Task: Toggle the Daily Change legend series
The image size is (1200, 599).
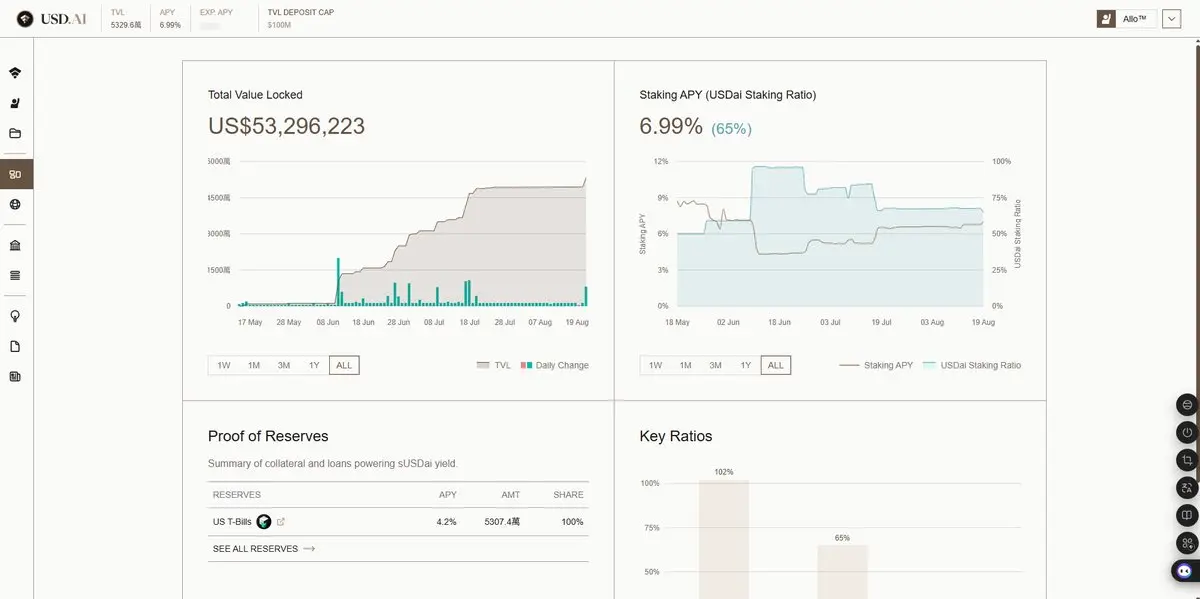Action: point(555,365)
